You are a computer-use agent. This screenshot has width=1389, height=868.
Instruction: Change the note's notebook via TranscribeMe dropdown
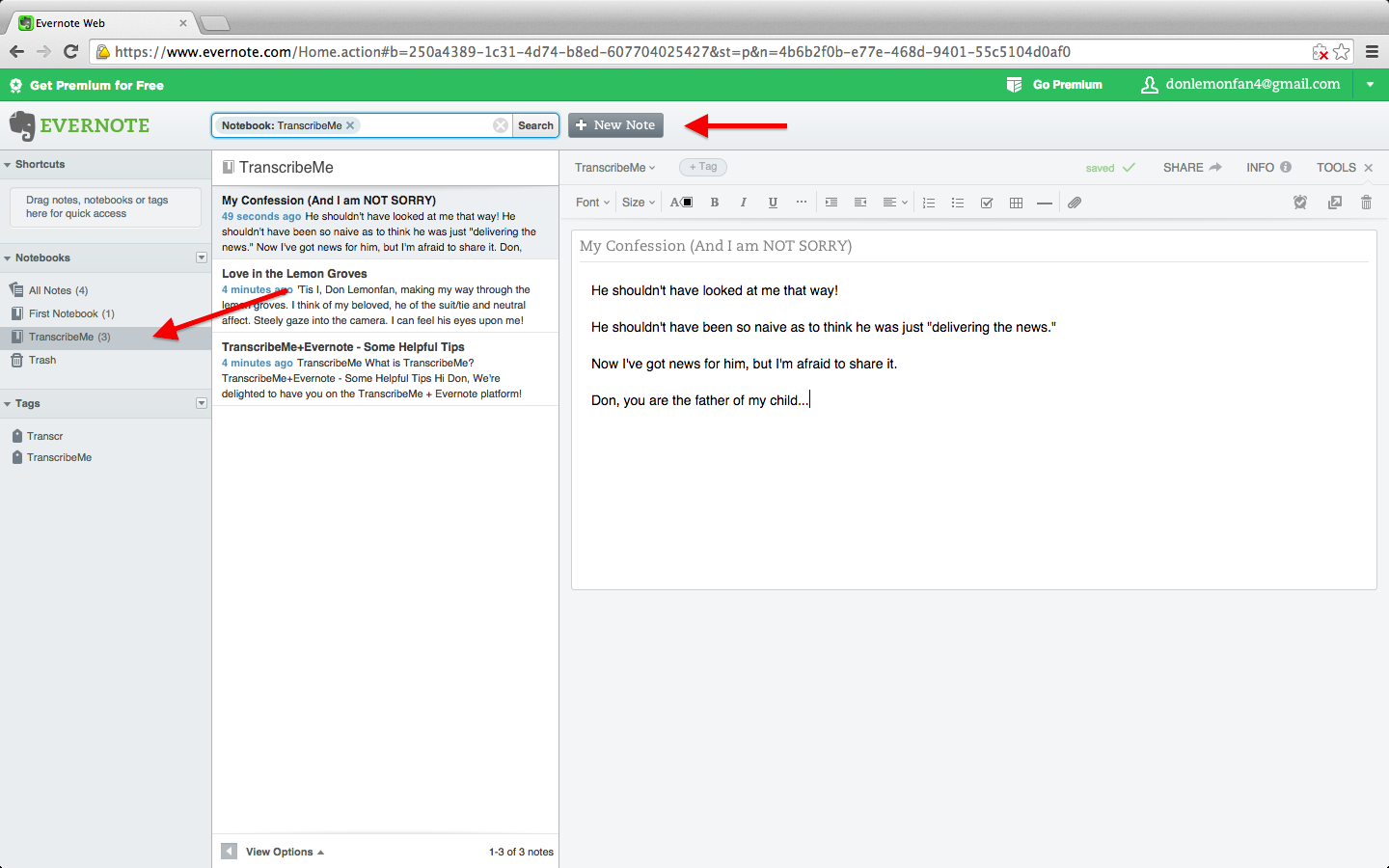coord(614,168)
